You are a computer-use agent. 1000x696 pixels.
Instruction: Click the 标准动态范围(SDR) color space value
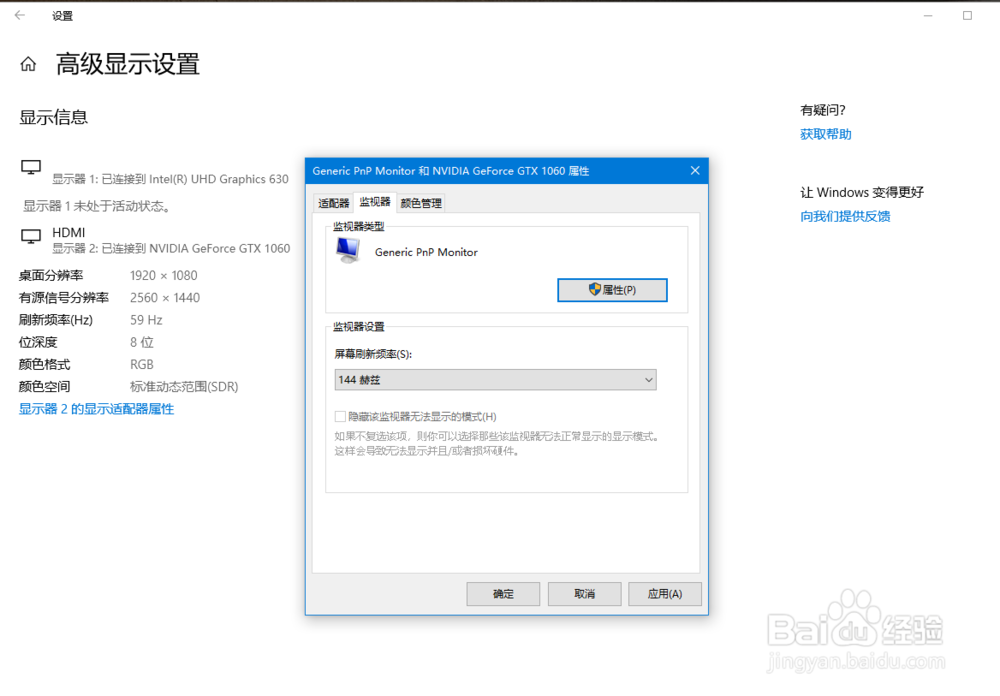pos(184,387)
